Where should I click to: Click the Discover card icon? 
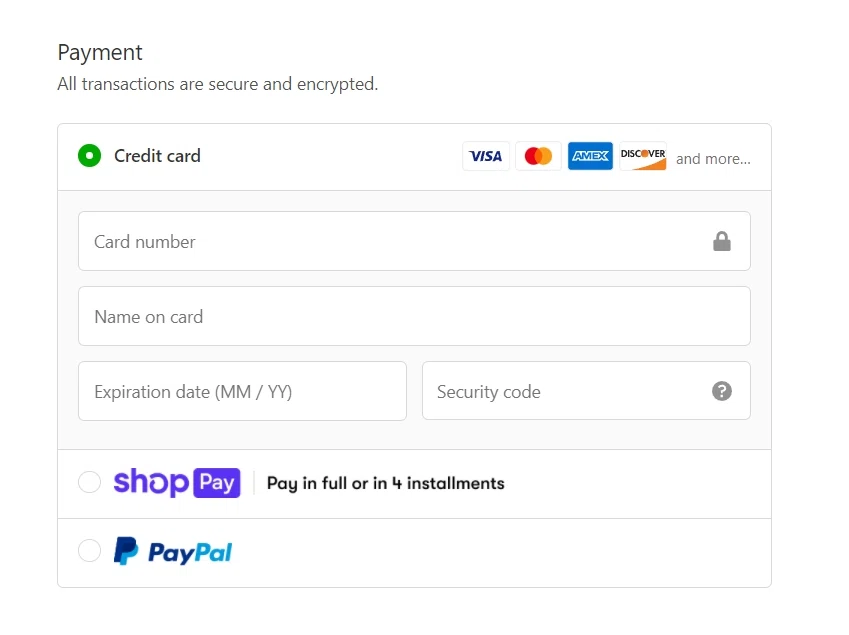[x=642, y=156]
